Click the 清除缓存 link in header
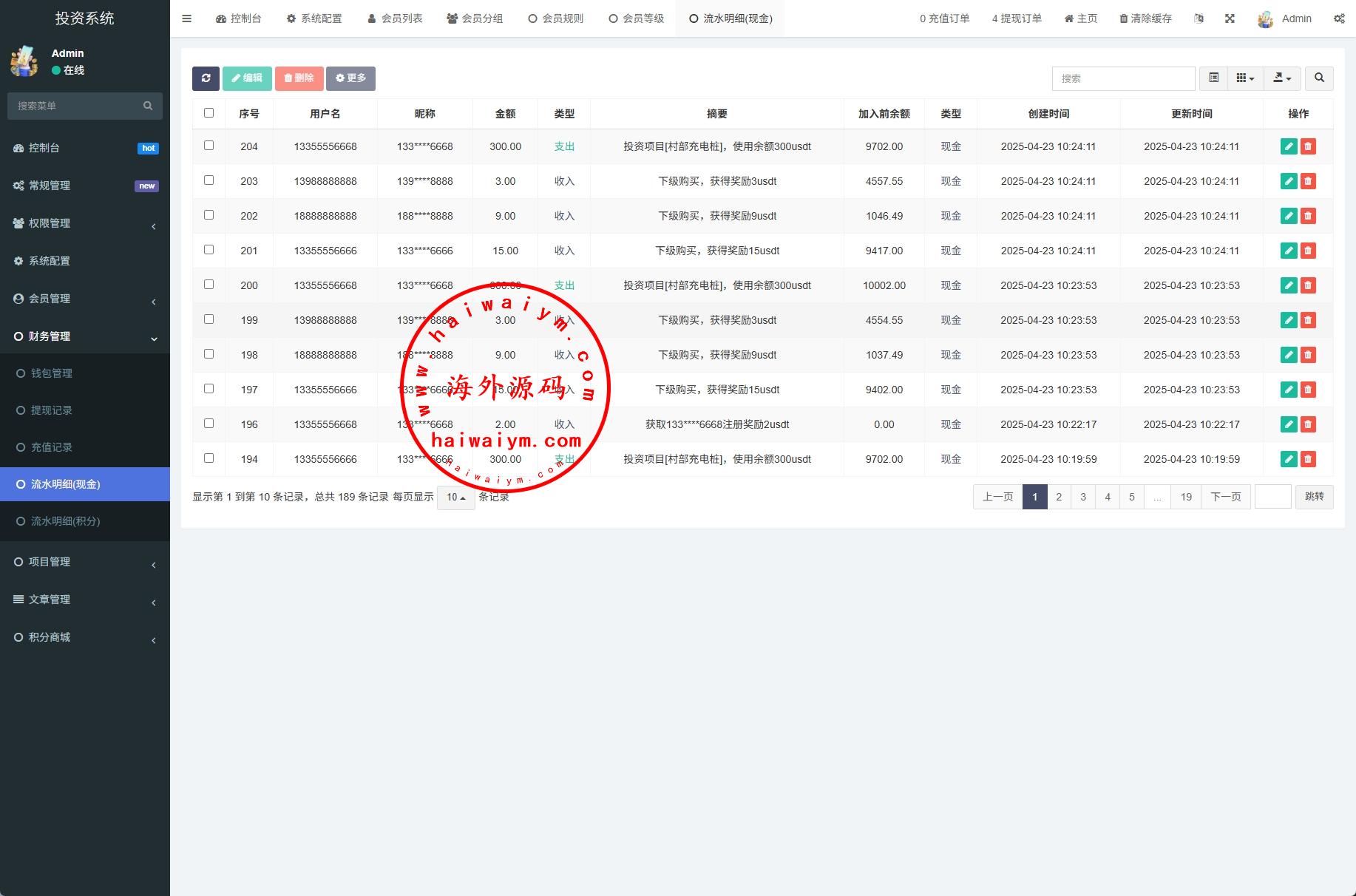 pyautogui.click(x=1145, y=18)
